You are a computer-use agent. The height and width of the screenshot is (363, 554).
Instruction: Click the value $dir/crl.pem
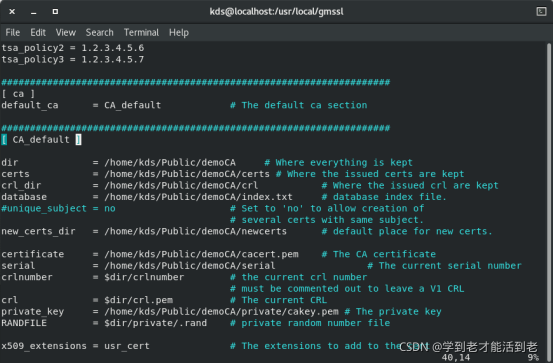138,300
